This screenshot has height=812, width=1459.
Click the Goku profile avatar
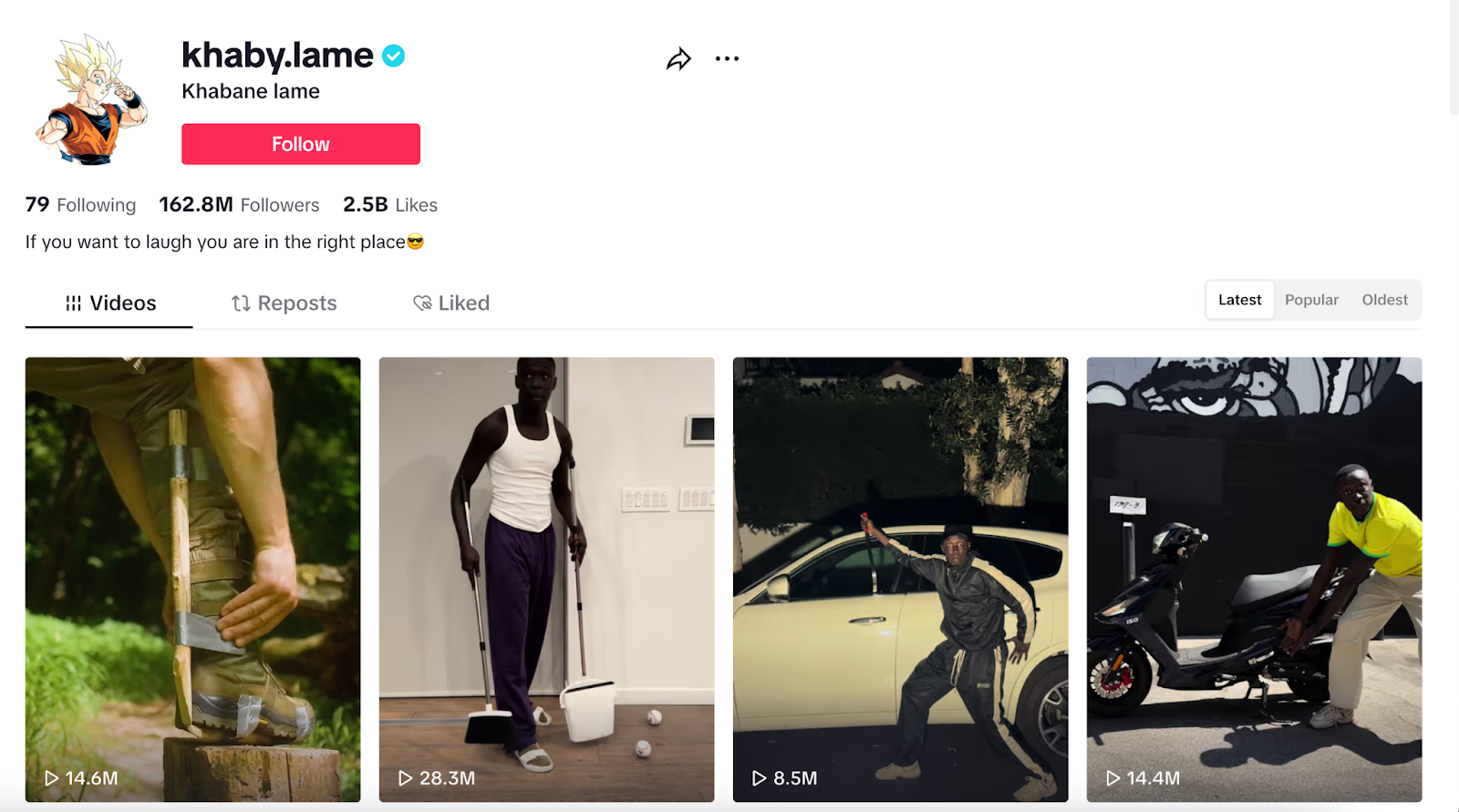90,99
